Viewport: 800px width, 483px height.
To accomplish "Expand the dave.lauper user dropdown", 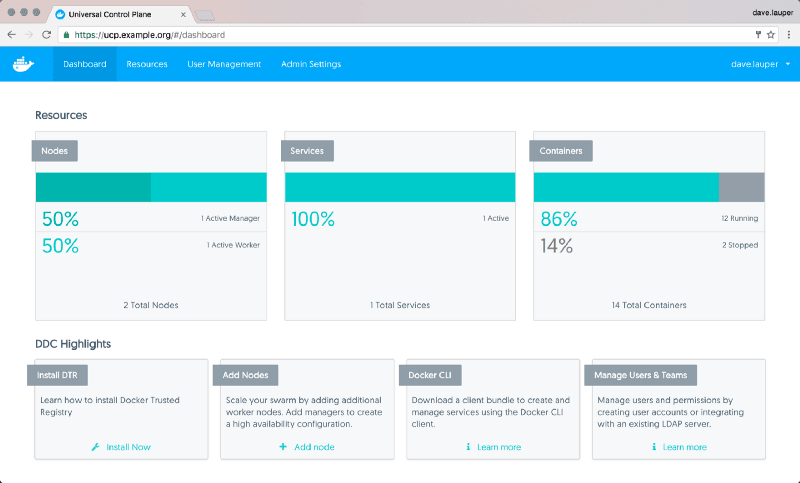I will [761, 64].
